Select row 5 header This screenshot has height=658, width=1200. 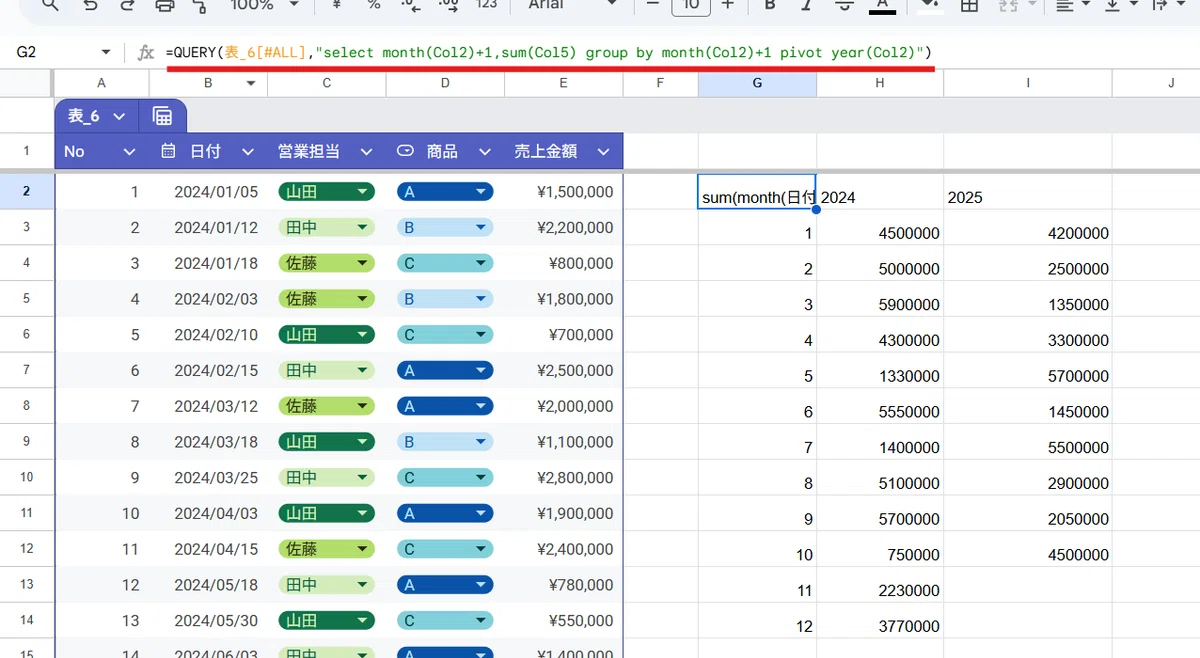[x=27, y=299]
